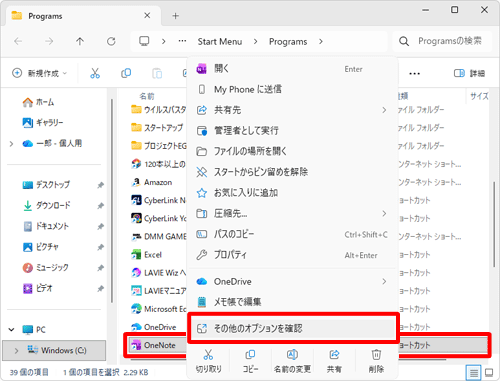
Task: Show hidden path with the ellipsis
Action: [182, 41]
